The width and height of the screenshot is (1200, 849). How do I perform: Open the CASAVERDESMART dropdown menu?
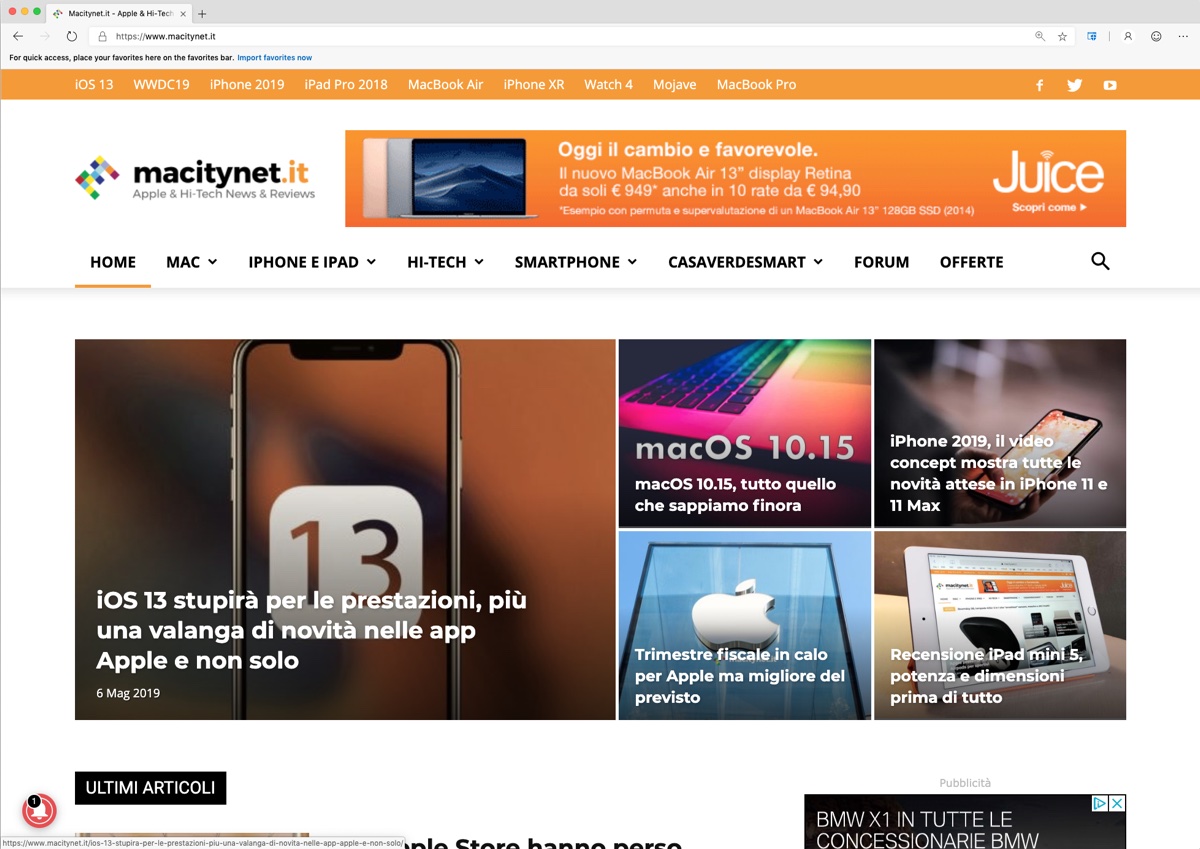coord(745,262)
